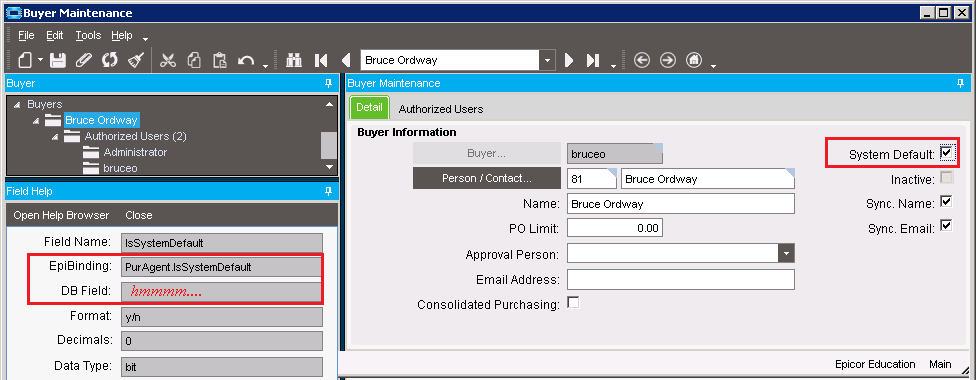Open the menu bar options arrow after Help
The width and height of the screenshot is (976, 380).
click(145, 39)
